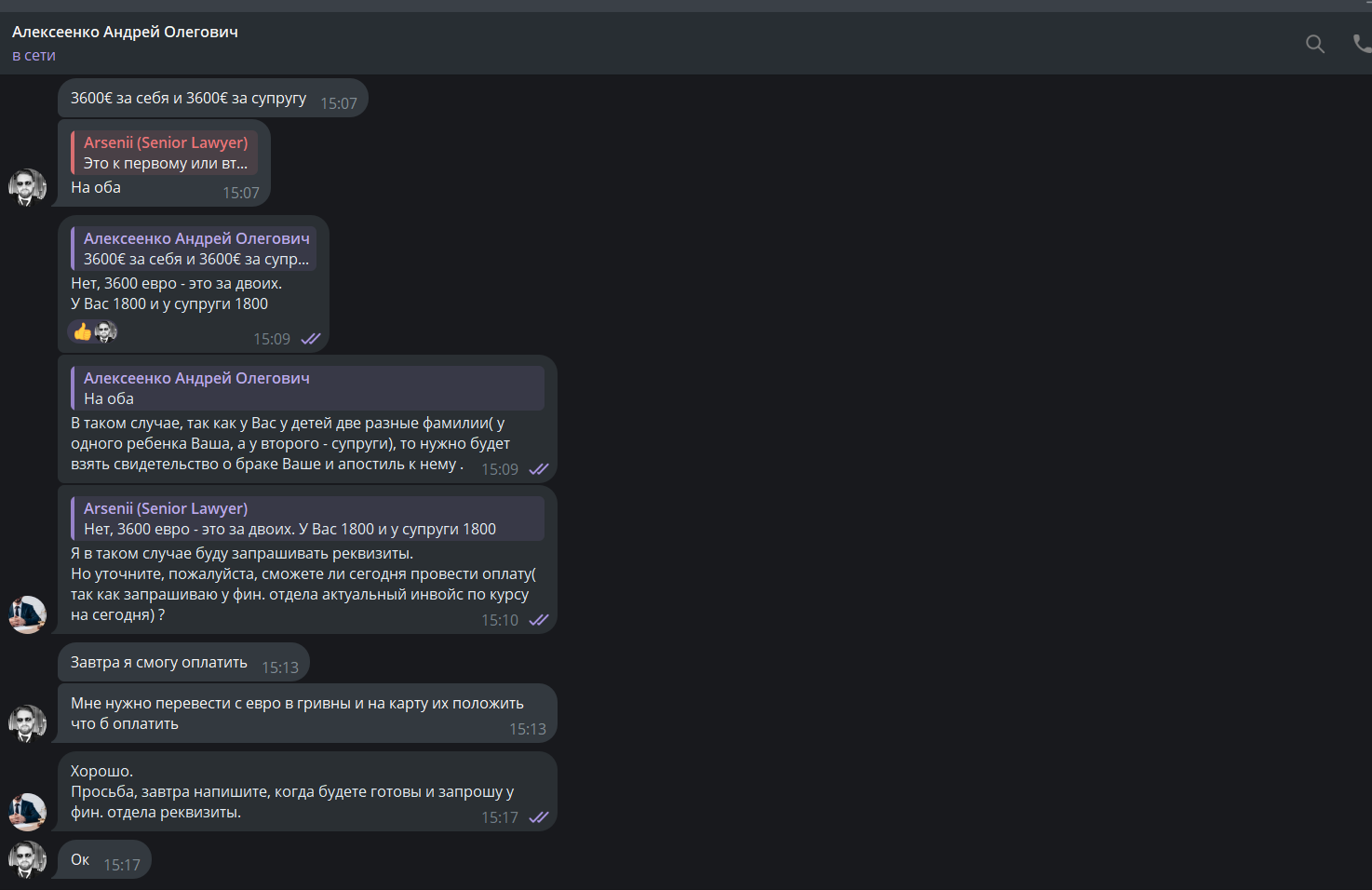Jump to the quoted 'Это к первому или вт...' reply
1372x890 pixels.
[165, 153]
